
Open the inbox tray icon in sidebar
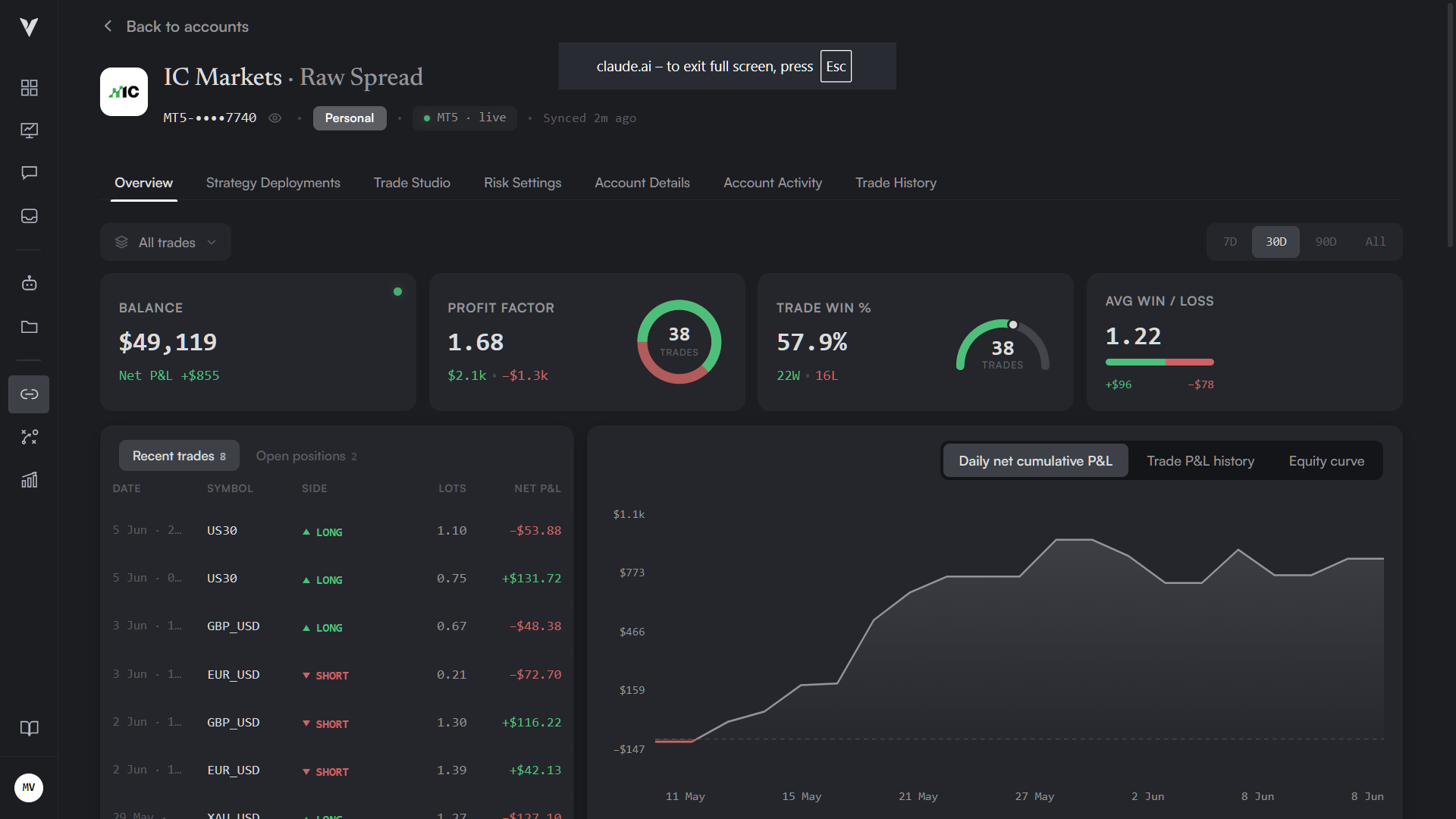29,216
